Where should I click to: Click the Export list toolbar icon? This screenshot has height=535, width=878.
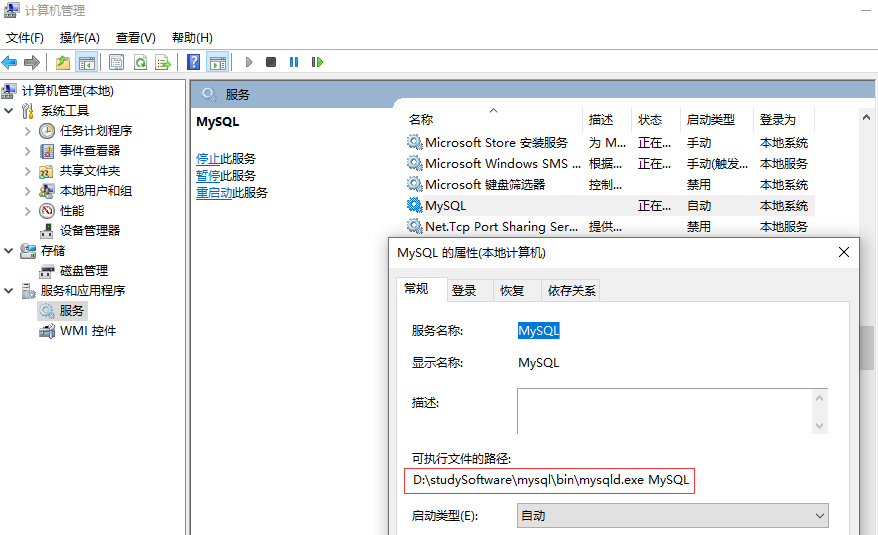click(x=163, y=62)
